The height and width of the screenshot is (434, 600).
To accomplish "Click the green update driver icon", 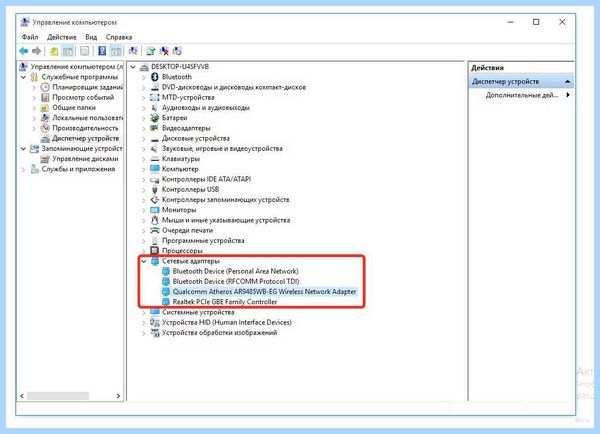I will point(151,51).
